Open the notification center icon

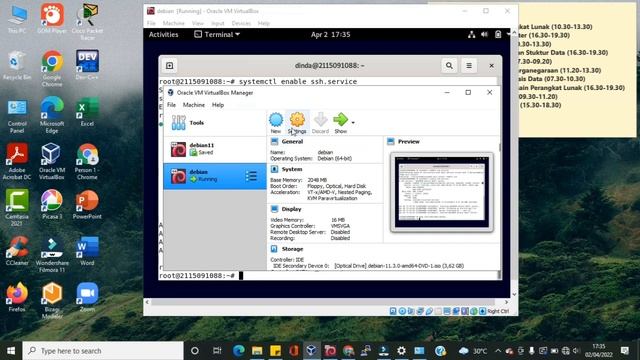coord(625,351)
